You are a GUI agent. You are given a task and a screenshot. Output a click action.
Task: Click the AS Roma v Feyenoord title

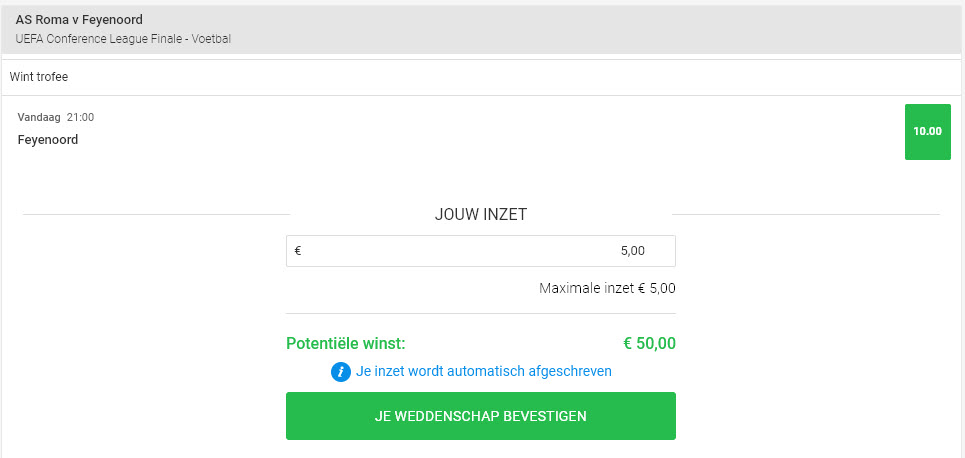pyautogui.click(x=79, y=19)
